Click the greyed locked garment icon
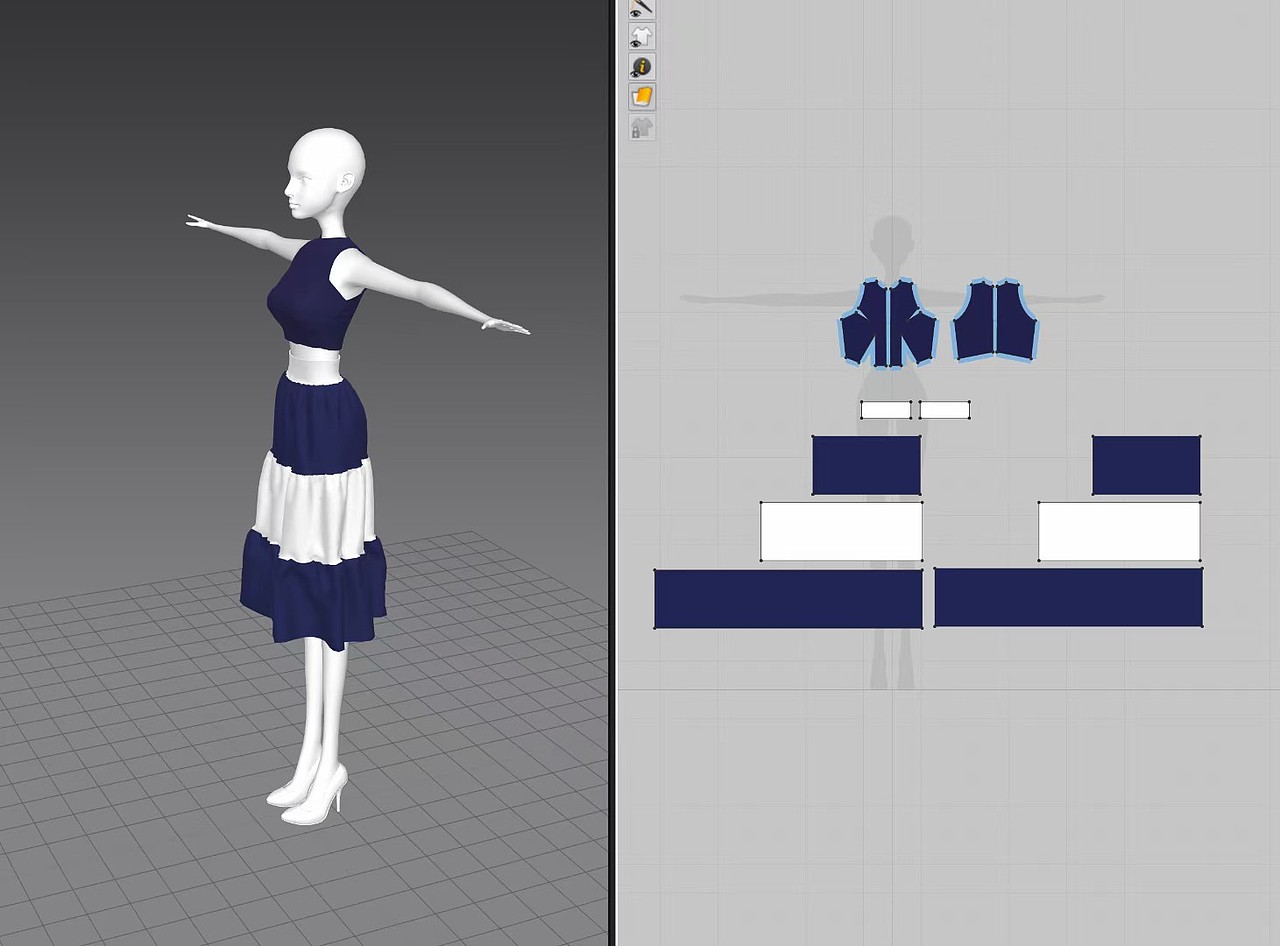 [x=641, y=127]
